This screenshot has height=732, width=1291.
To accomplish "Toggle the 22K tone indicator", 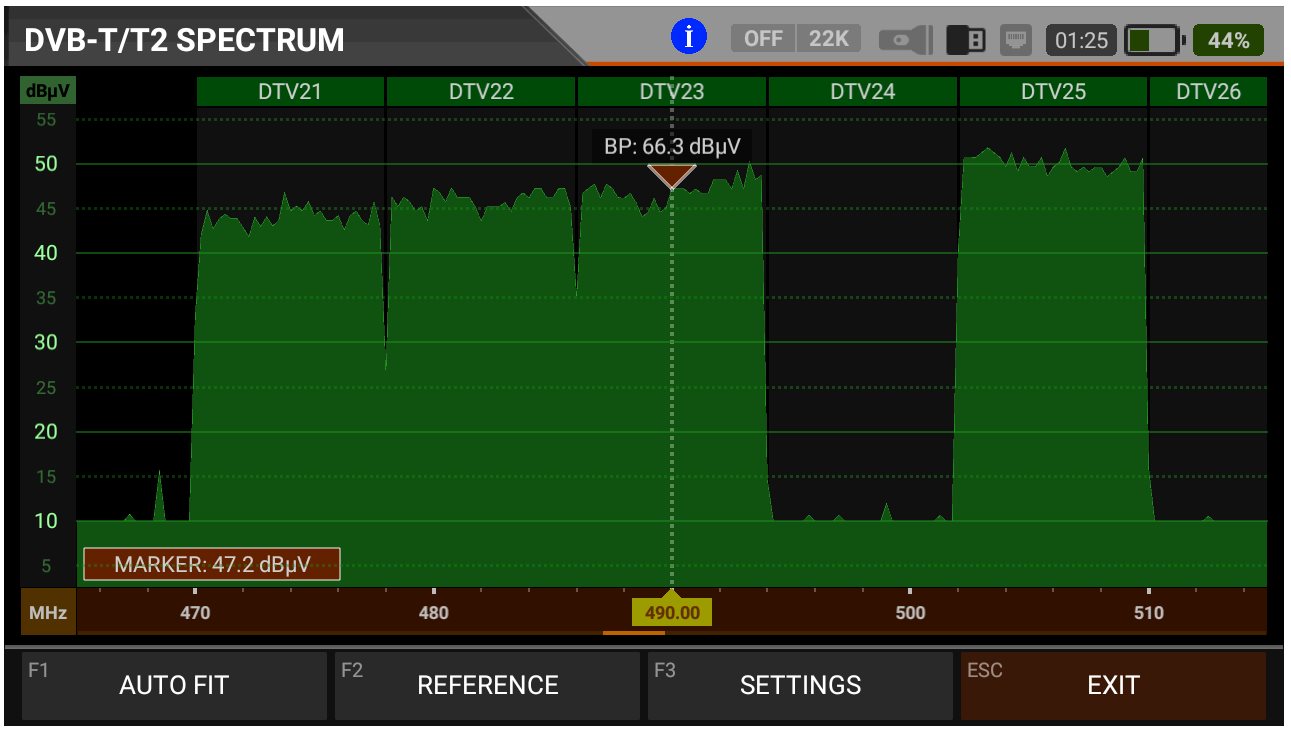I will [x=828, y=39].
